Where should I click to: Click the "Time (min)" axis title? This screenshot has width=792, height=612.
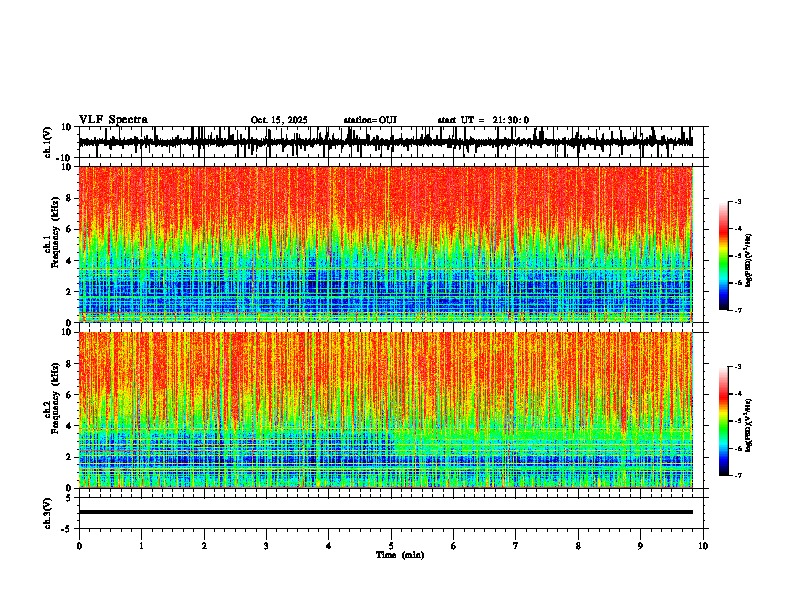[x=400, y=555]
